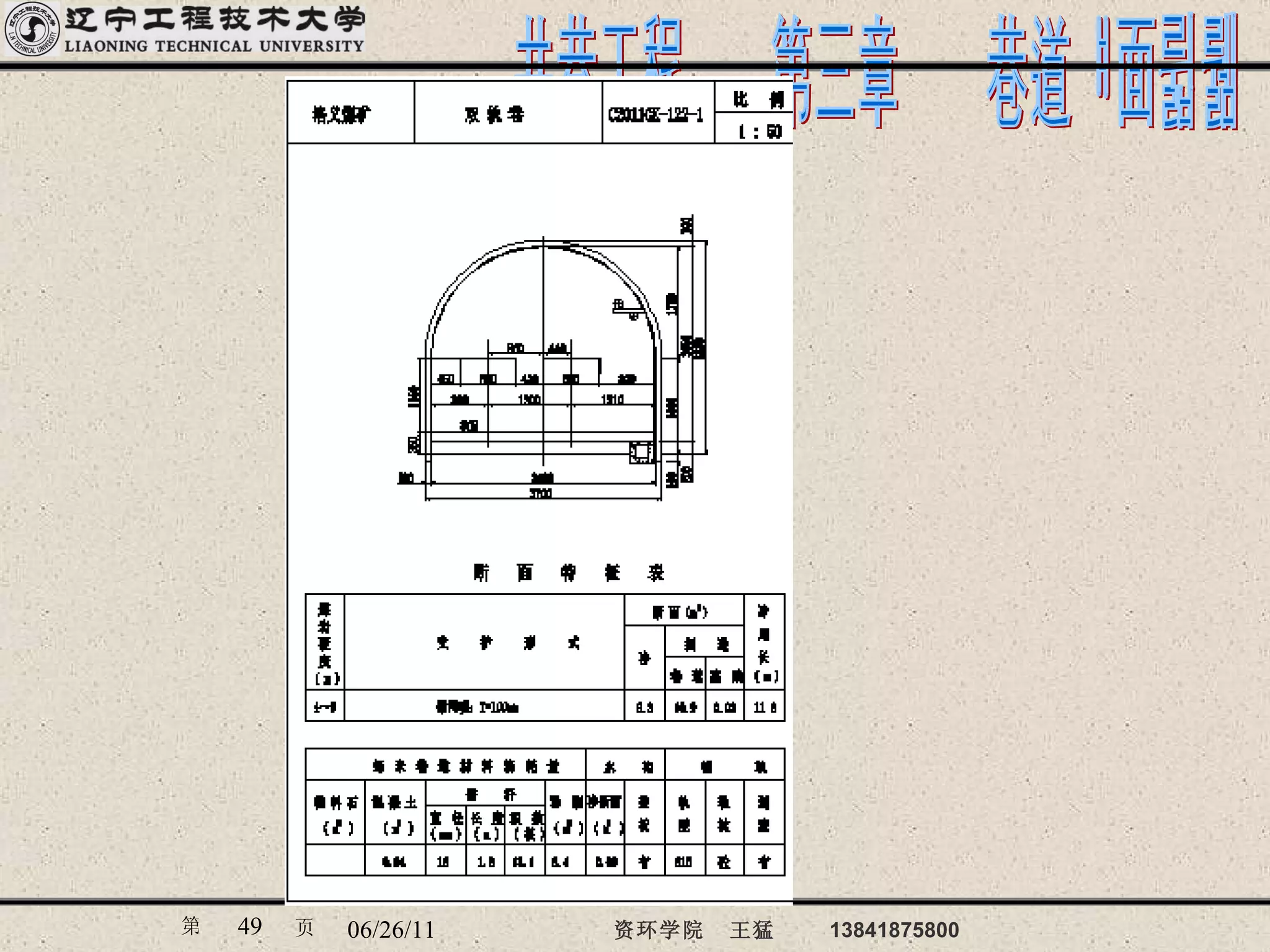Click the 资环学院 text in footer
This screenshot has height=952, width=1270.
click(658, 930)
